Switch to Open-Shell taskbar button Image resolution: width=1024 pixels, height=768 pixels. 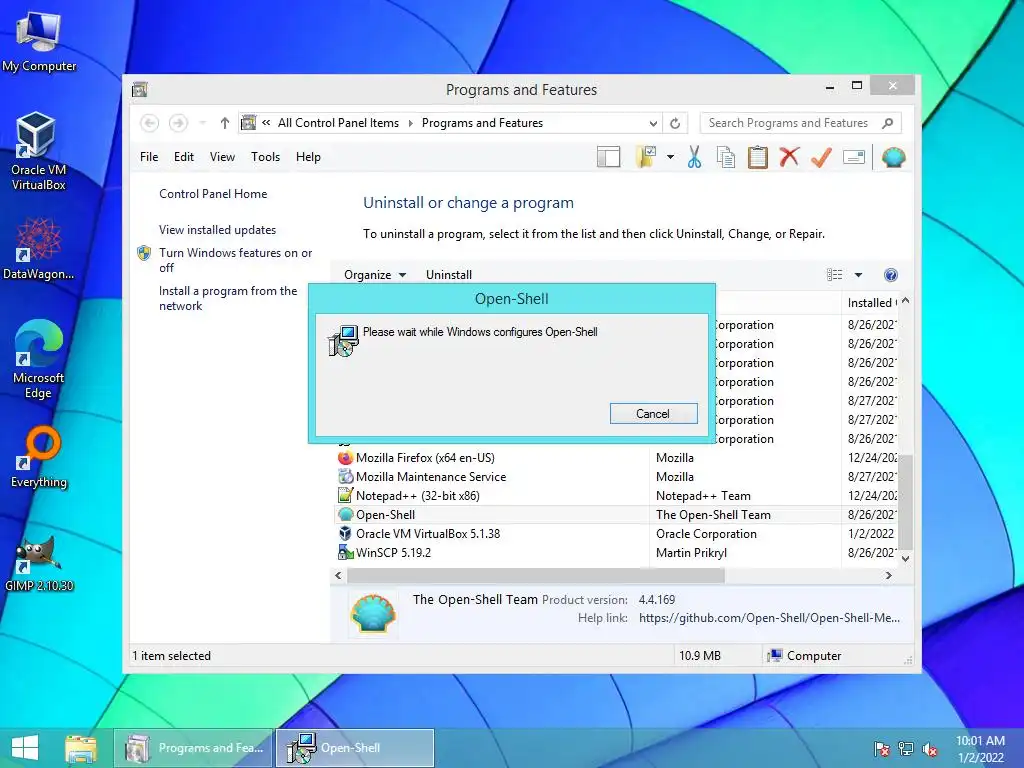[355, 748]
